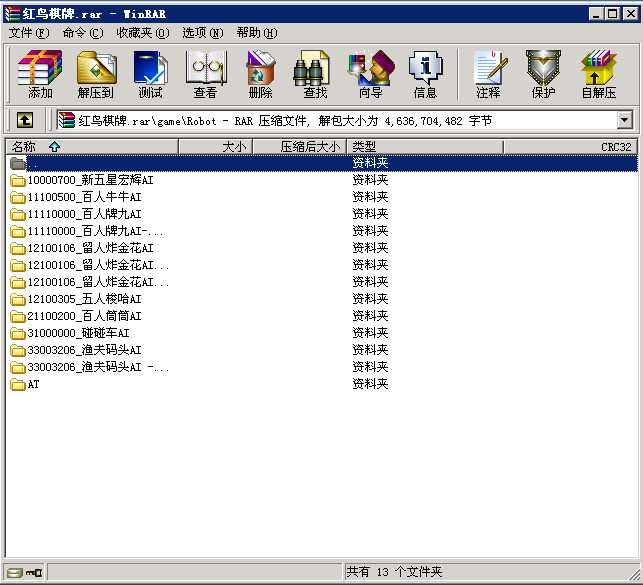Click the 解压到 (Extract to) toolbar icon
The image size is (643, 585).
(96, 74)
